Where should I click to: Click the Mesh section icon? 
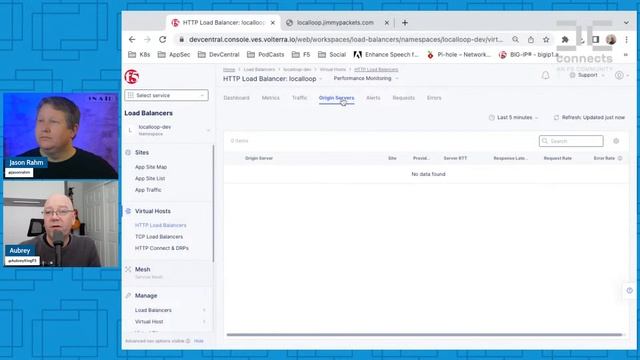pos(128,269)
